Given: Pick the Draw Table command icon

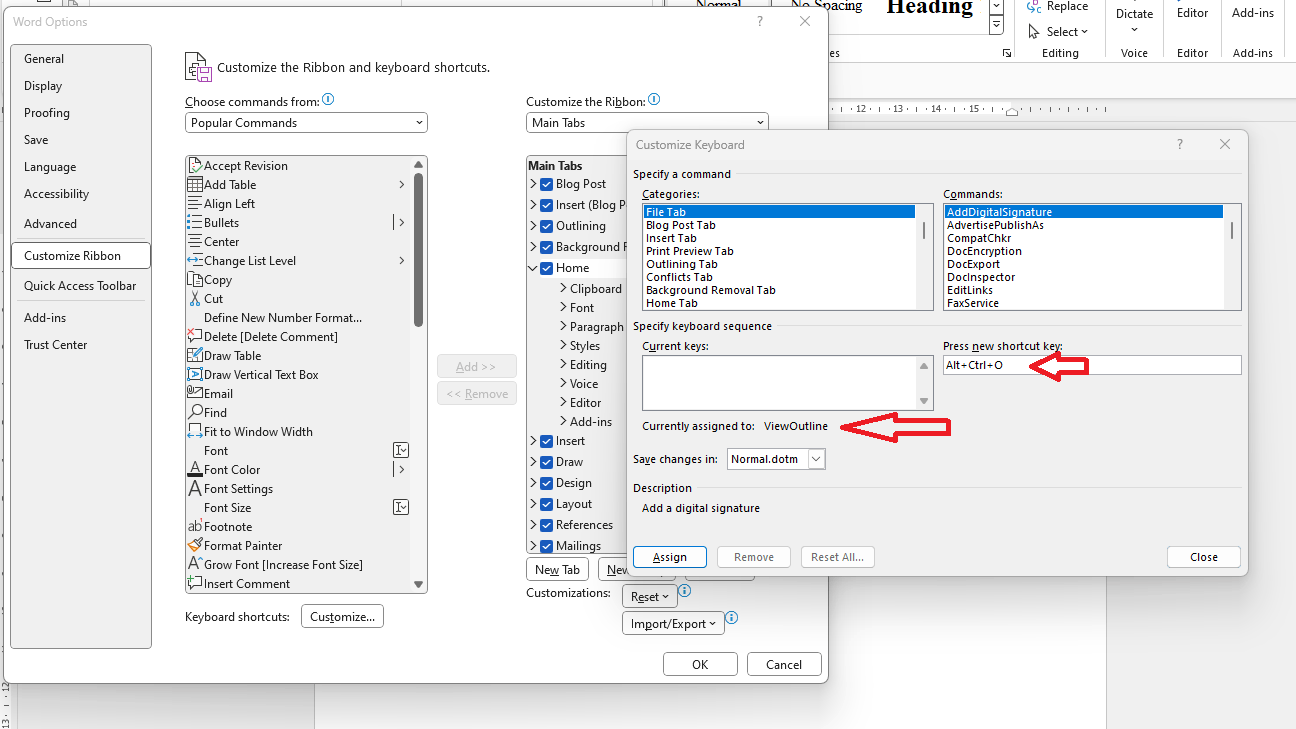Looking at the screenshot, I should 195,356.
